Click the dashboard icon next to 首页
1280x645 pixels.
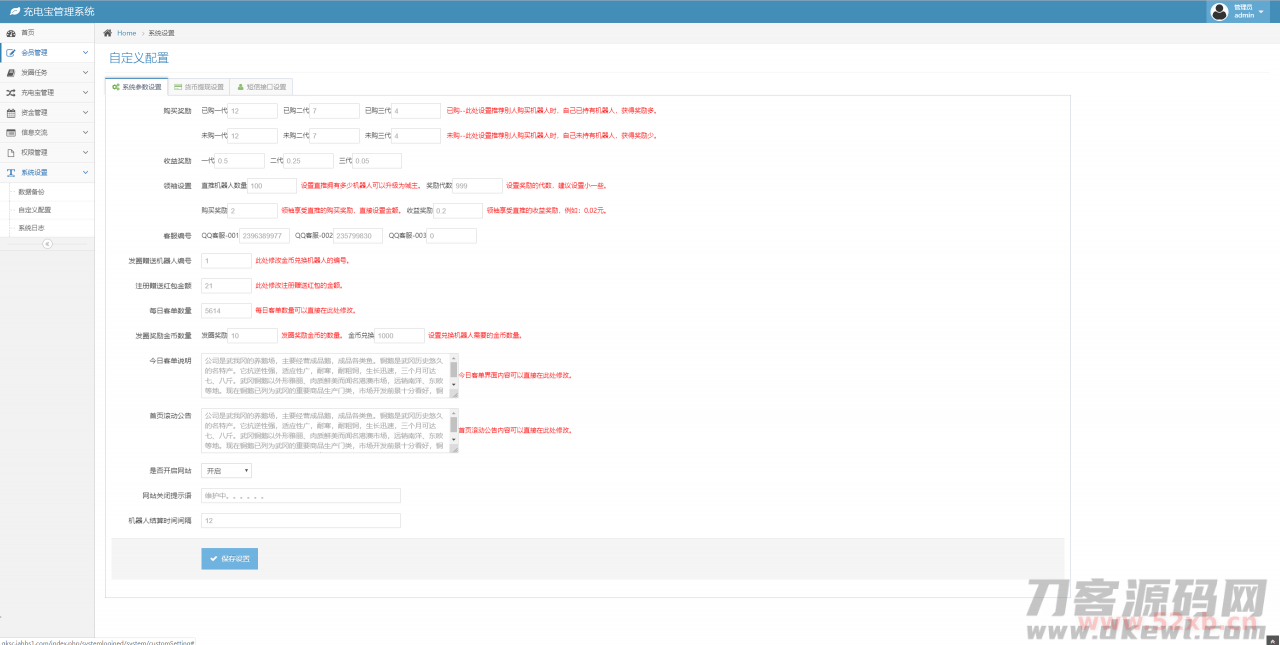pos(11,33)
